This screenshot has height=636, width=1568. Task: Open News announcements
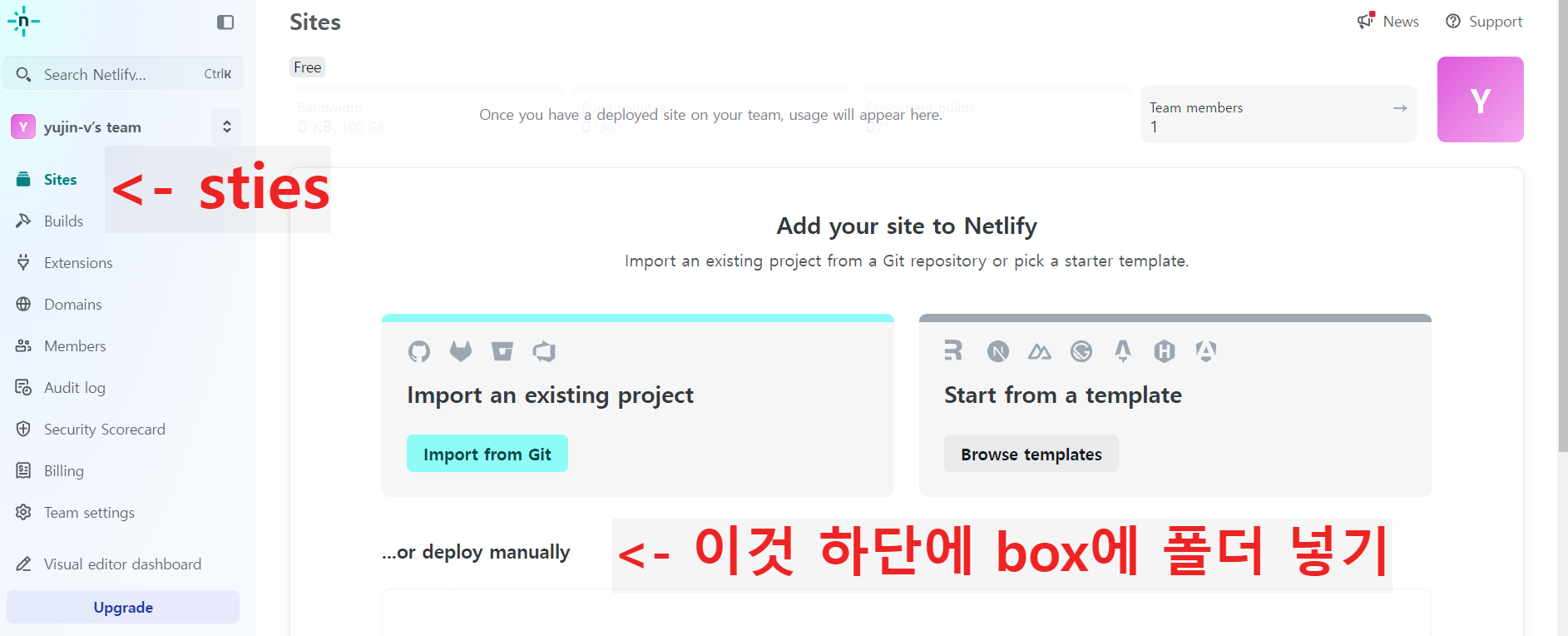[1387, 22]
